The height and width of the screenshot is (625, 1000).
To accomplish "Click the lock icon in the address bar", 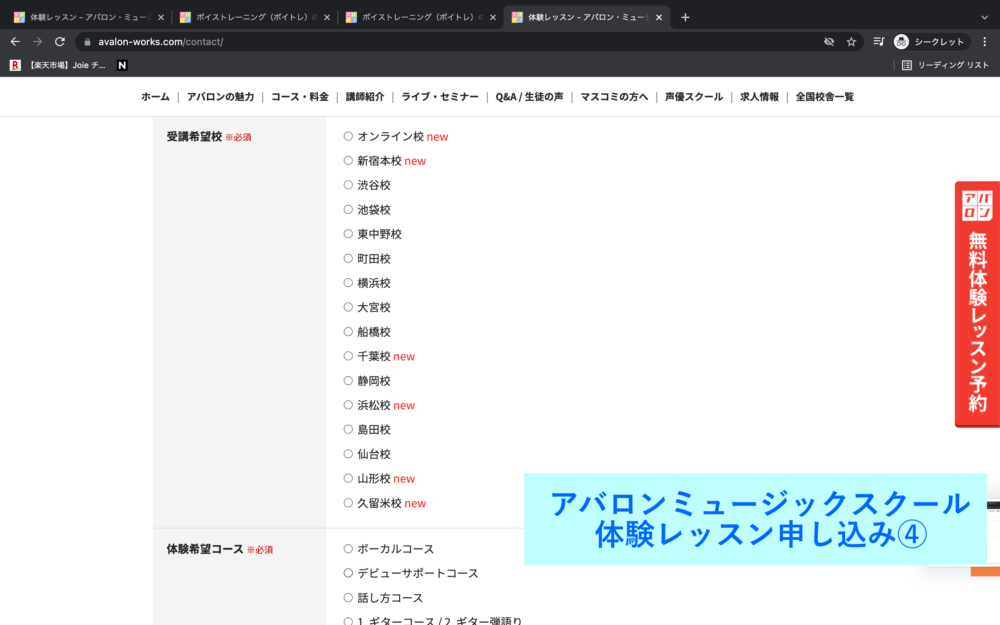I will [87, 42].
